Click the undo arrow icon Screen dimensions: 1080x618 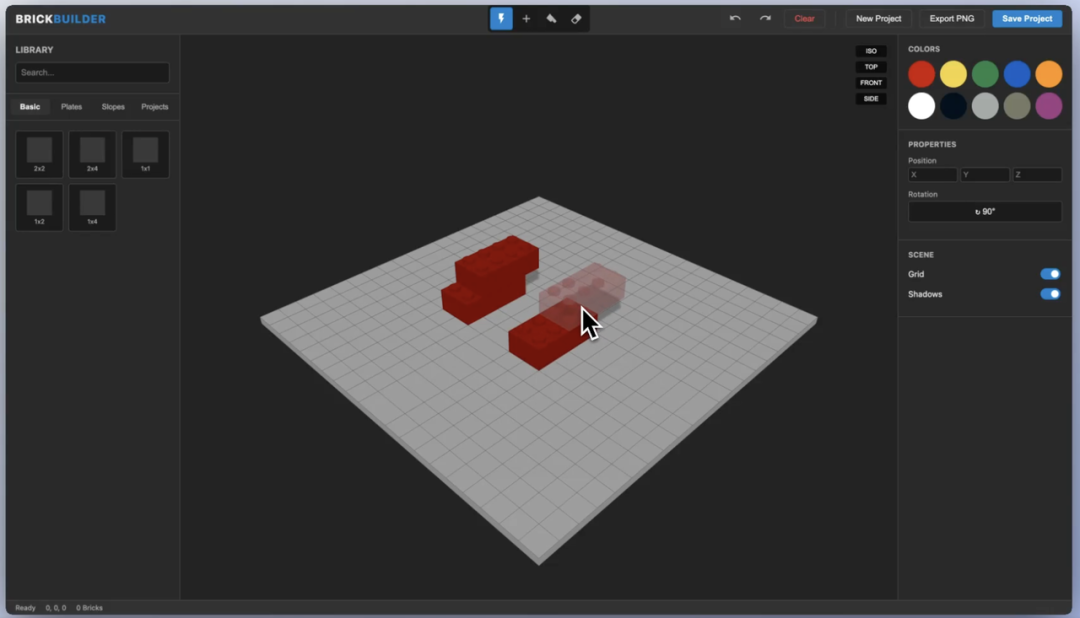(735, 19)
